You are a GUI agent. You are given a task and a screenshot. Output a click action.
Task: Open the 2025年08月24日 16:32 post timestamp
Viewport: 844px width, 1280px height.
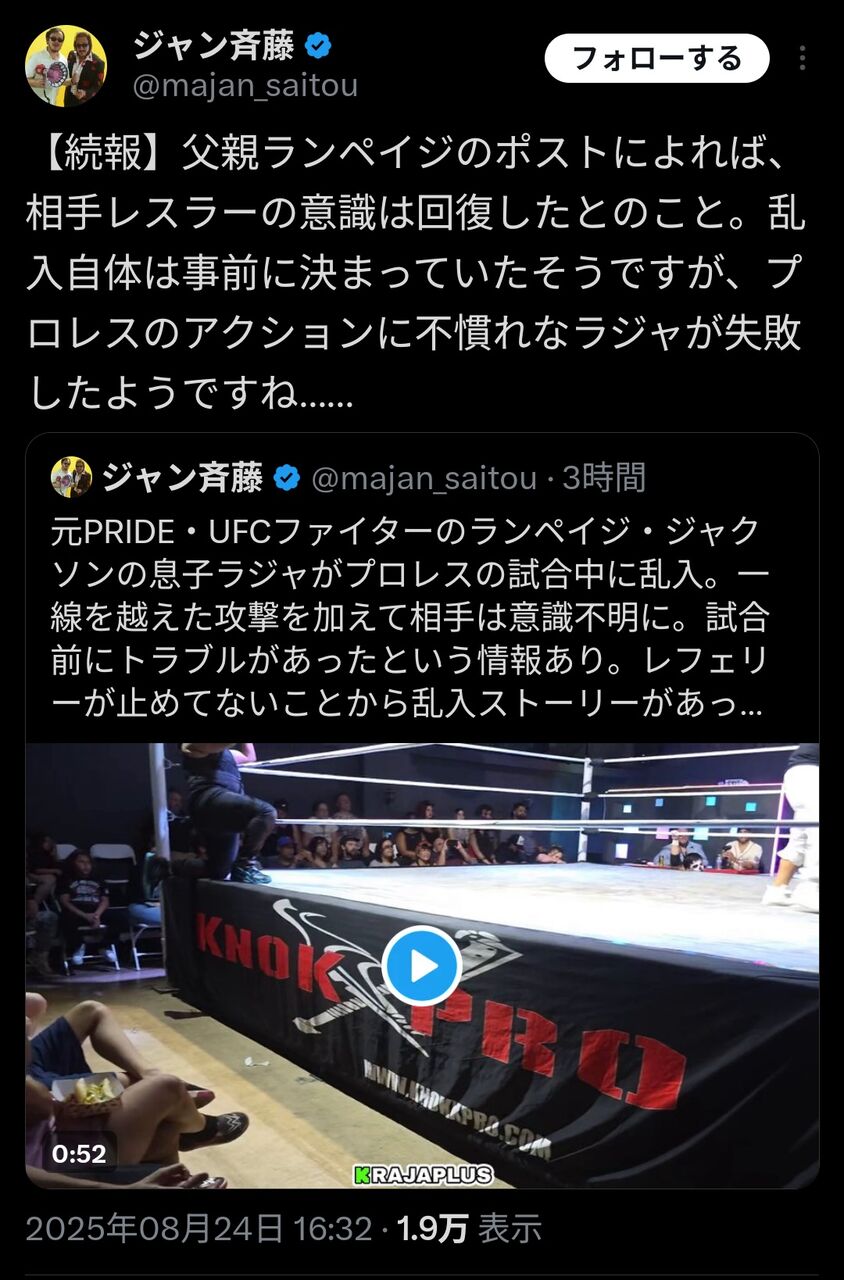199,1229
